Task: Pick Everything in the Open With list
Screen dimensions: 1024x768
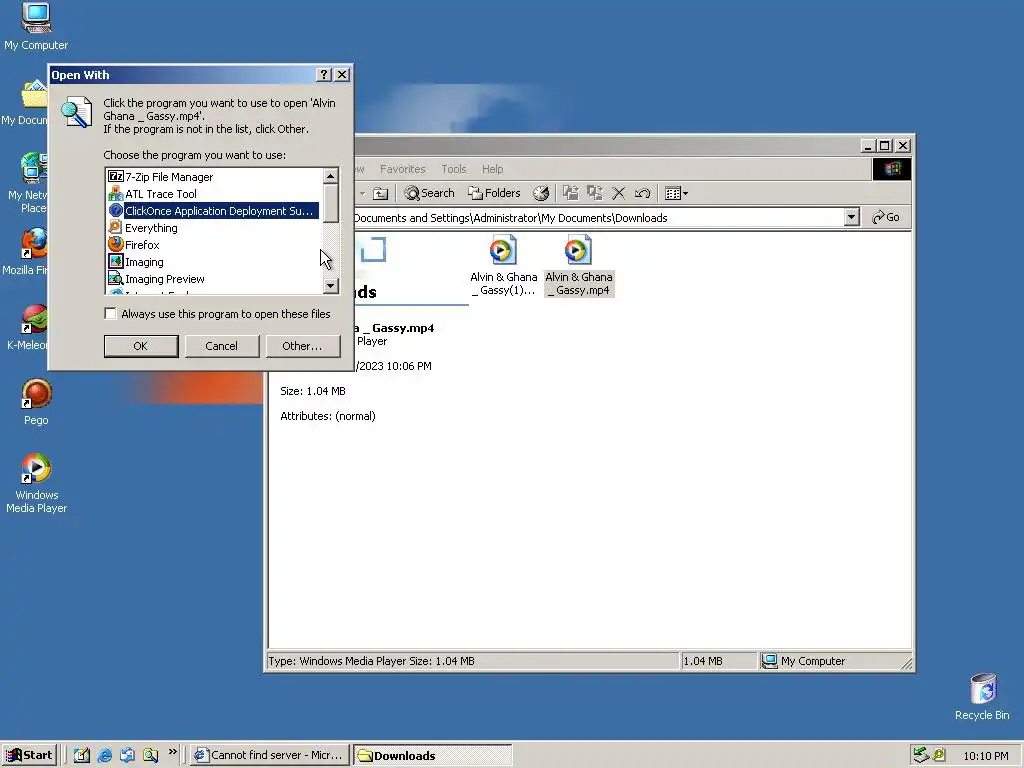Action: [214, 227]
